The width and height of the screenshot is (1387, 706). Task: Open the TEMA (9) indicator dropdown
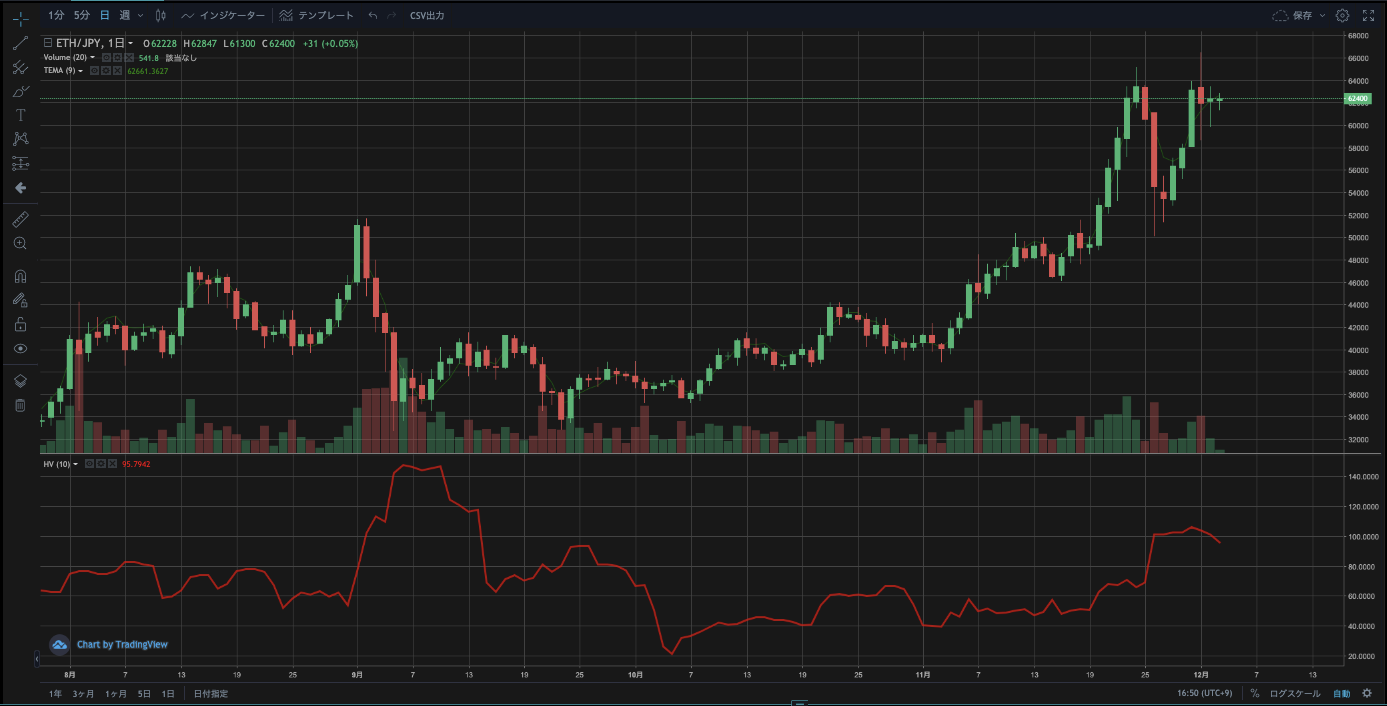(x=80, y=71)
